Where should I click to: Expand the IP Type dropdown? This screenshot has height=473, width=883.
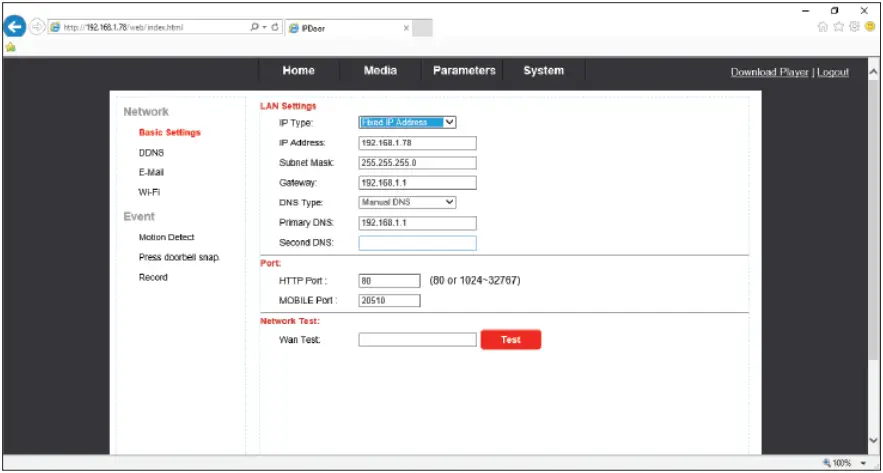click(x=407, y=122)
